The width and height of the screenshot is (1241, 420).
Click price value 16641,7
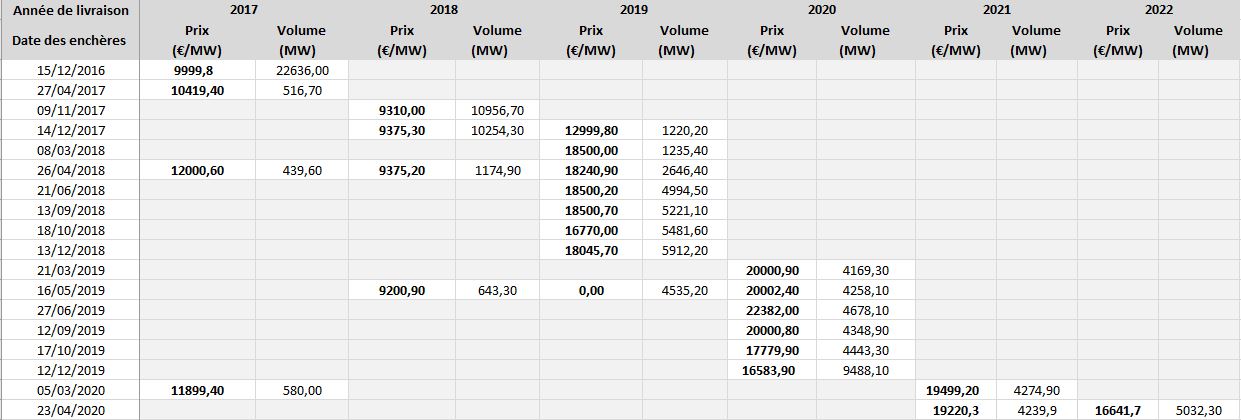pyautogui.click(x=1118, y=410)
